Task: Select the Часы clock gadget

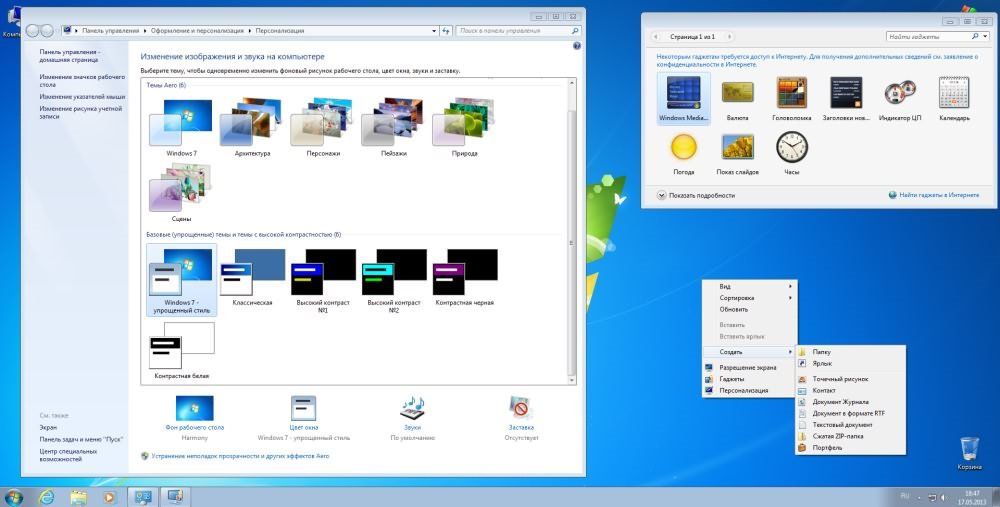Action: [x=791, y=148]
